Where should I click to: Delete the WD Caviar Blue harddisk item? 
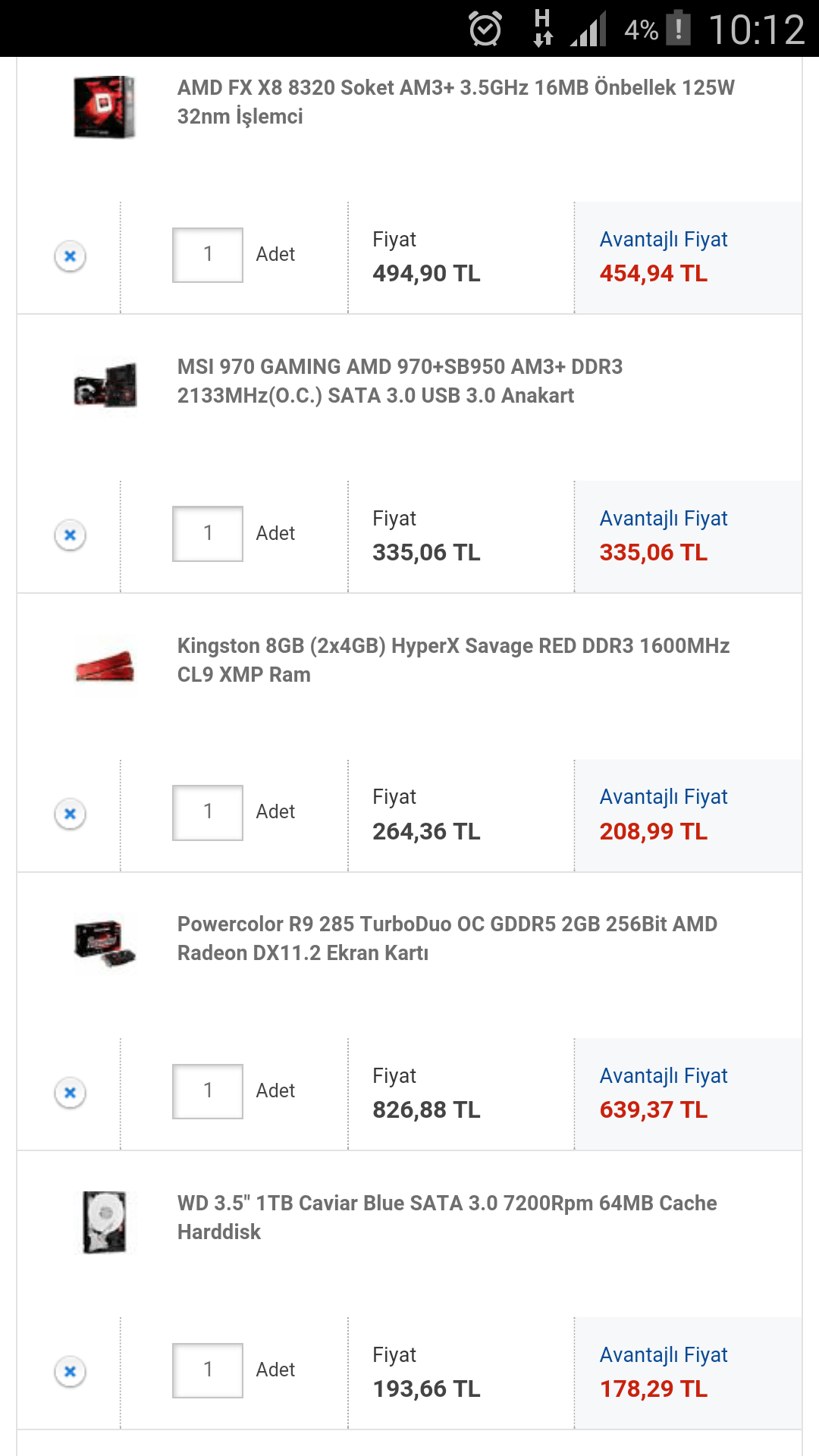[70, 1371]
